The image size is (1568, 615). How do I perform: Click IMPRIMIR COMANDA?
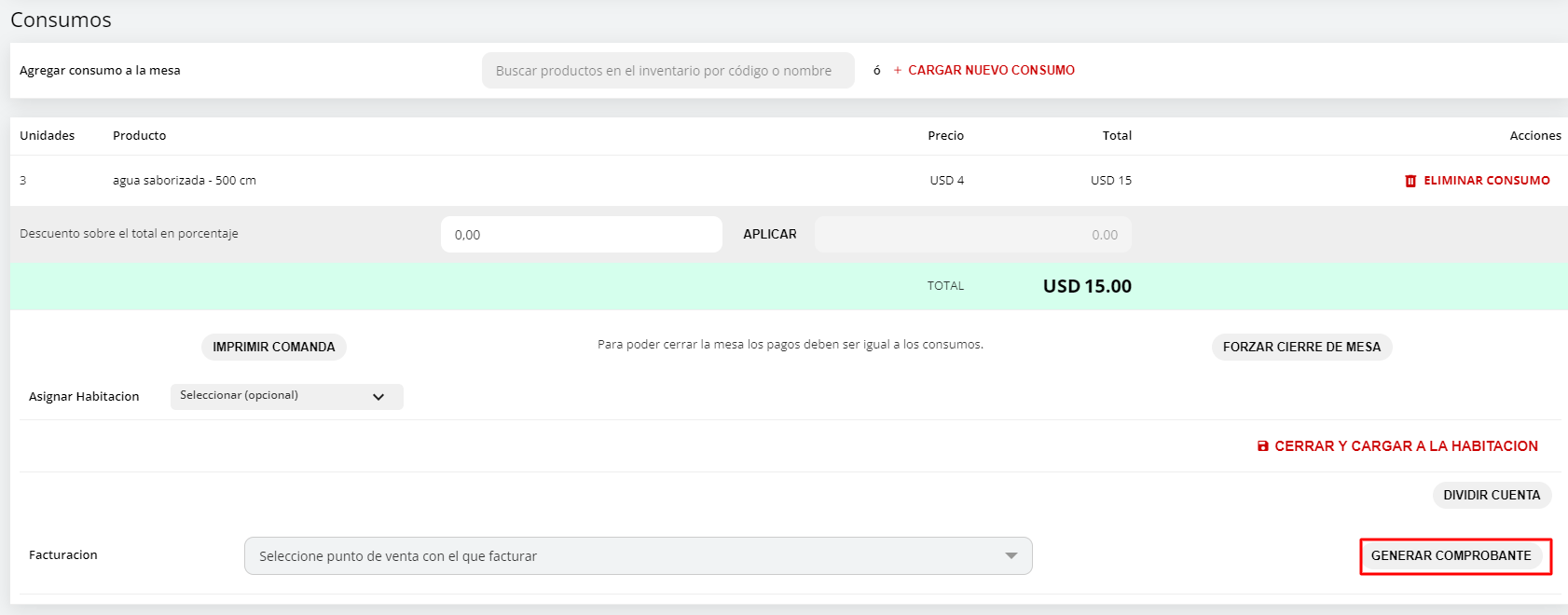(x=273, y=347)
